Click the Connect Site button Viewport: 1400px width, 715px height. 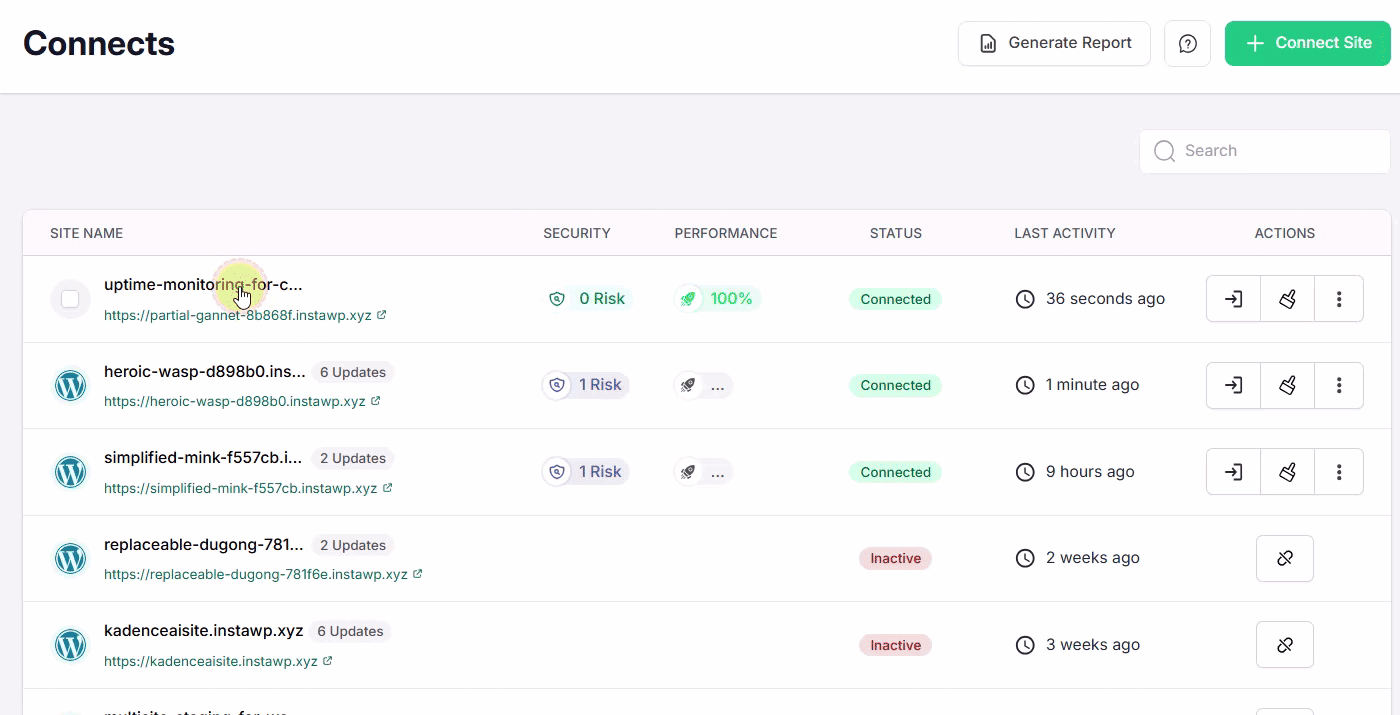coord(1308,44)
